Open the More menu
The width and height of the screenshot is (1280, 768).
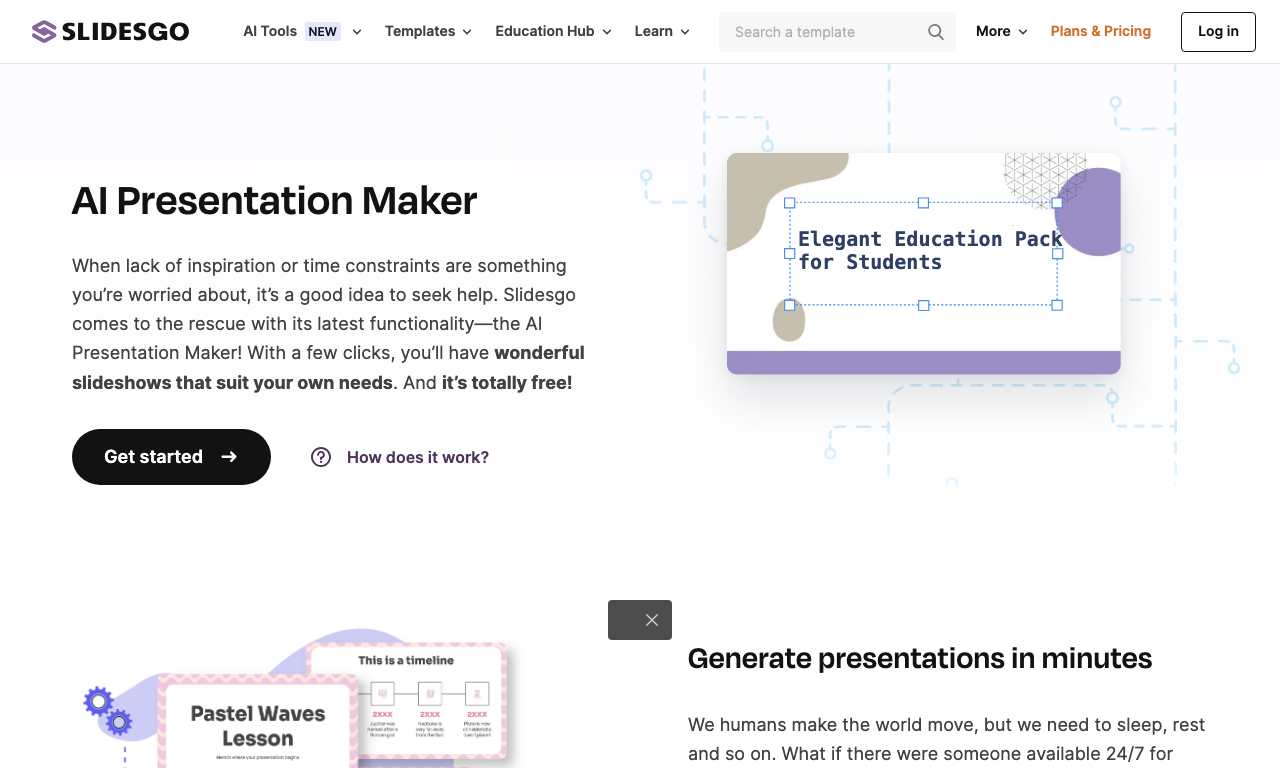[1001, 32]
